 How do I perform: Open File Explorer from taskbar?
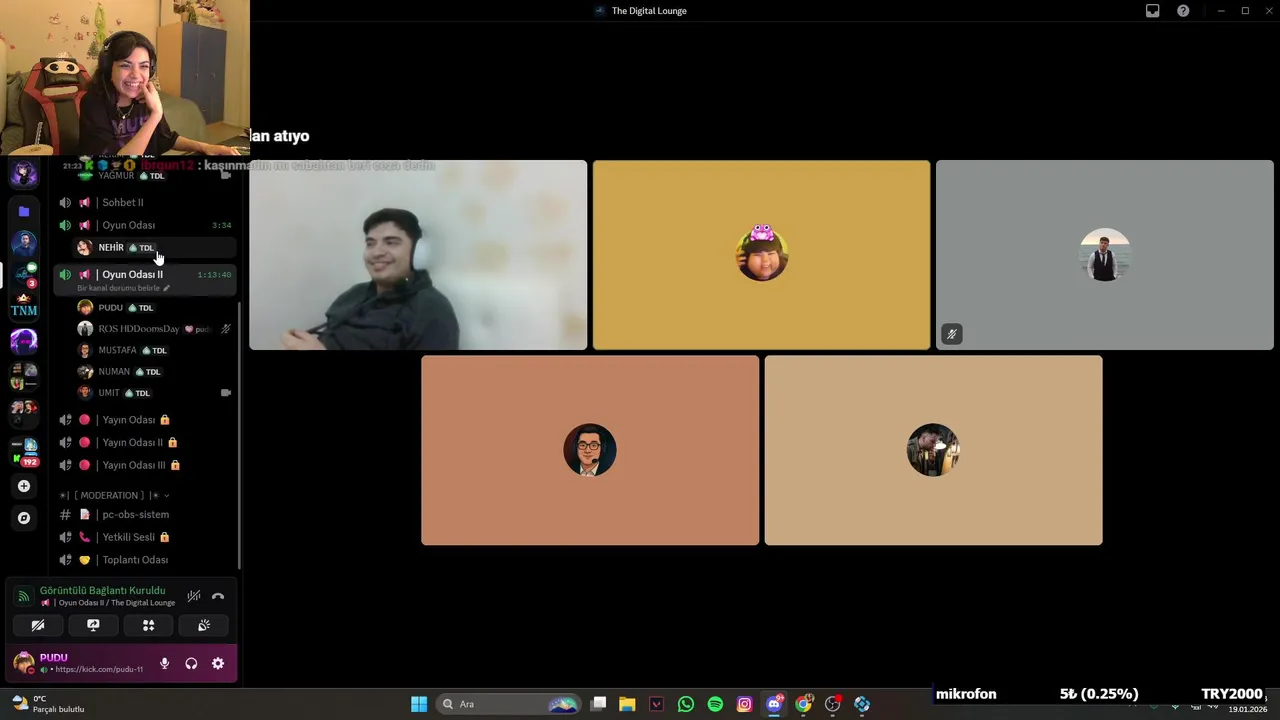[627, 704]
